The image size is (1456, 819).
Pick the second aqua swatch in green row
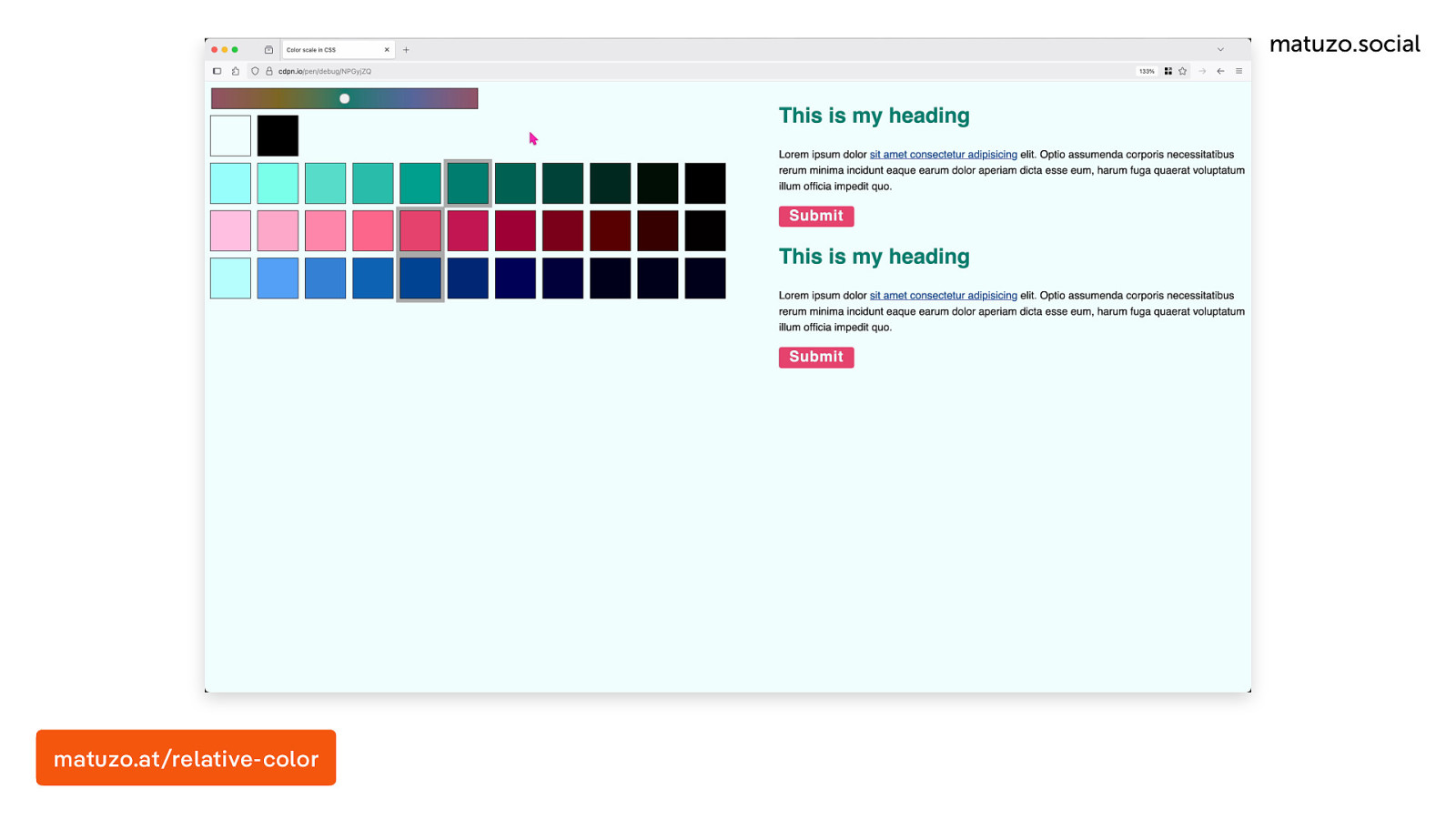278,183
